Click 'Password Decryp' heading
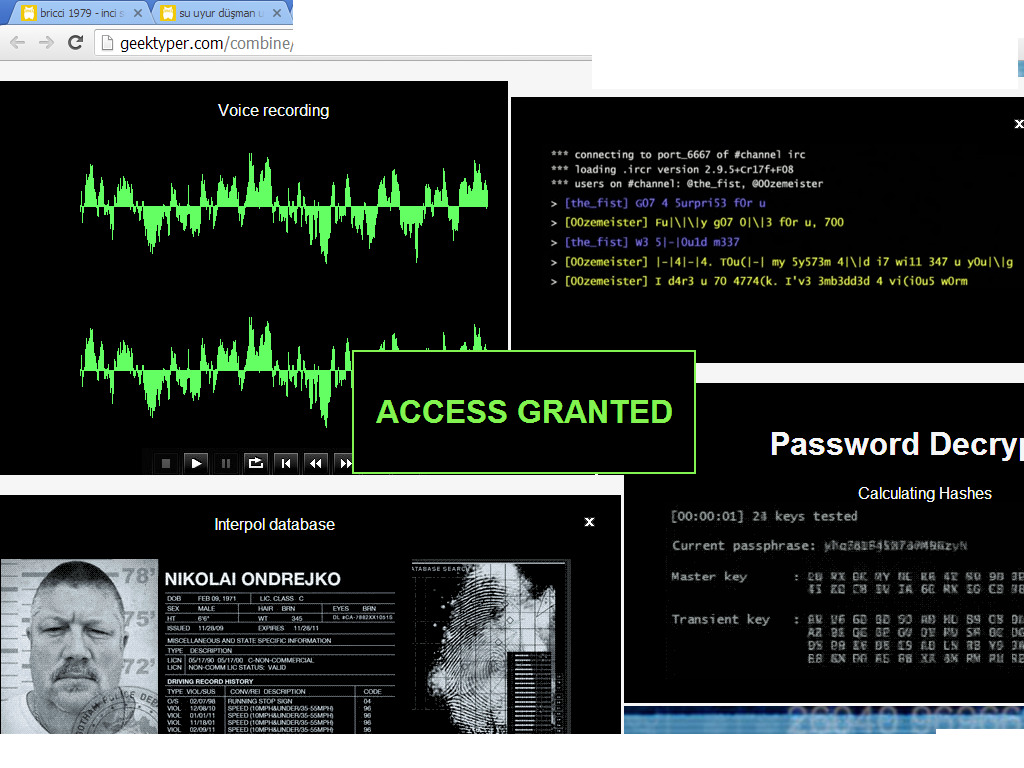This screenshot has height=768, width=1024. [x=897, y=444]
